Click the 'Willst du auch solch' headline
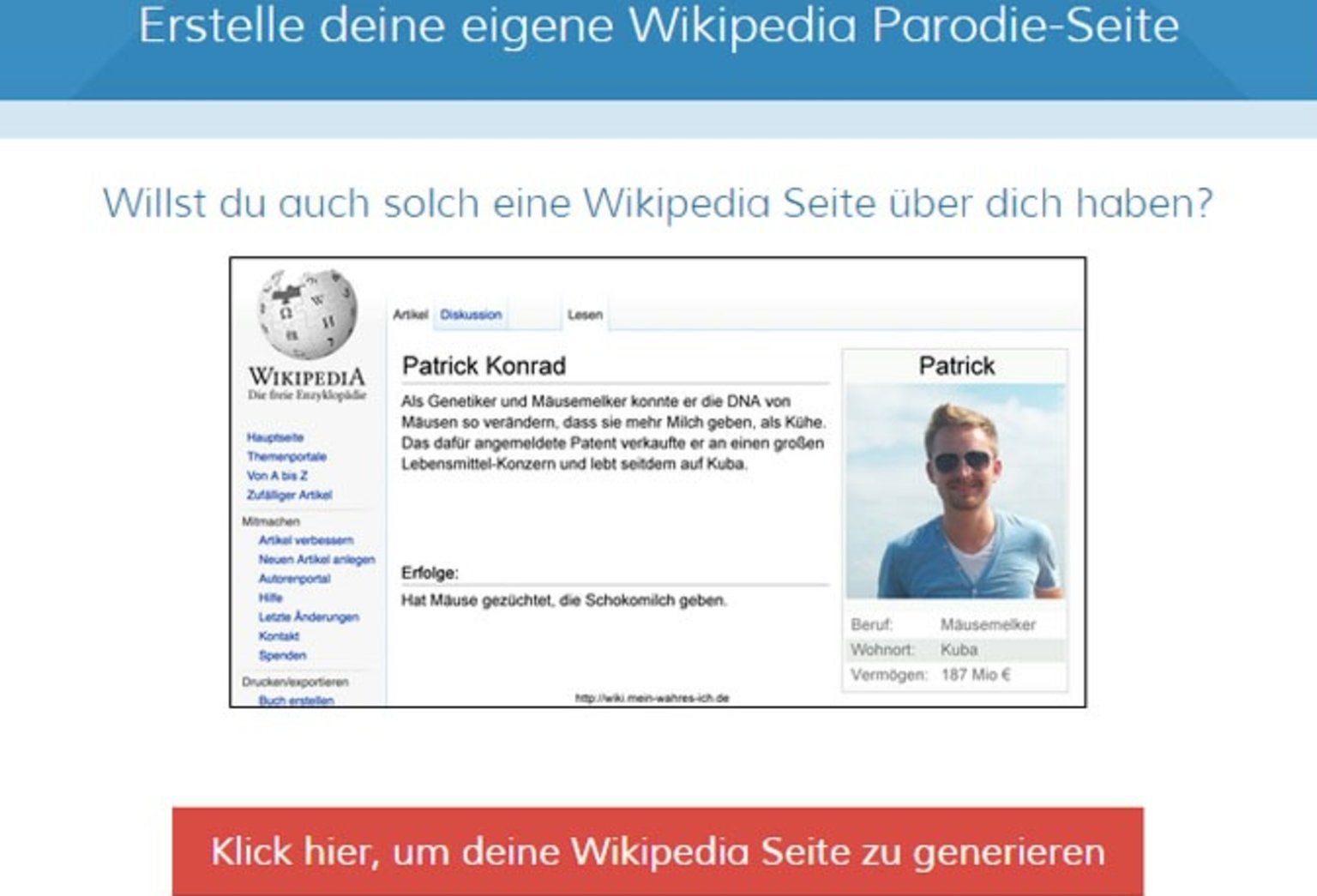Screen dimensions: 1317x896 coord(658,204)
